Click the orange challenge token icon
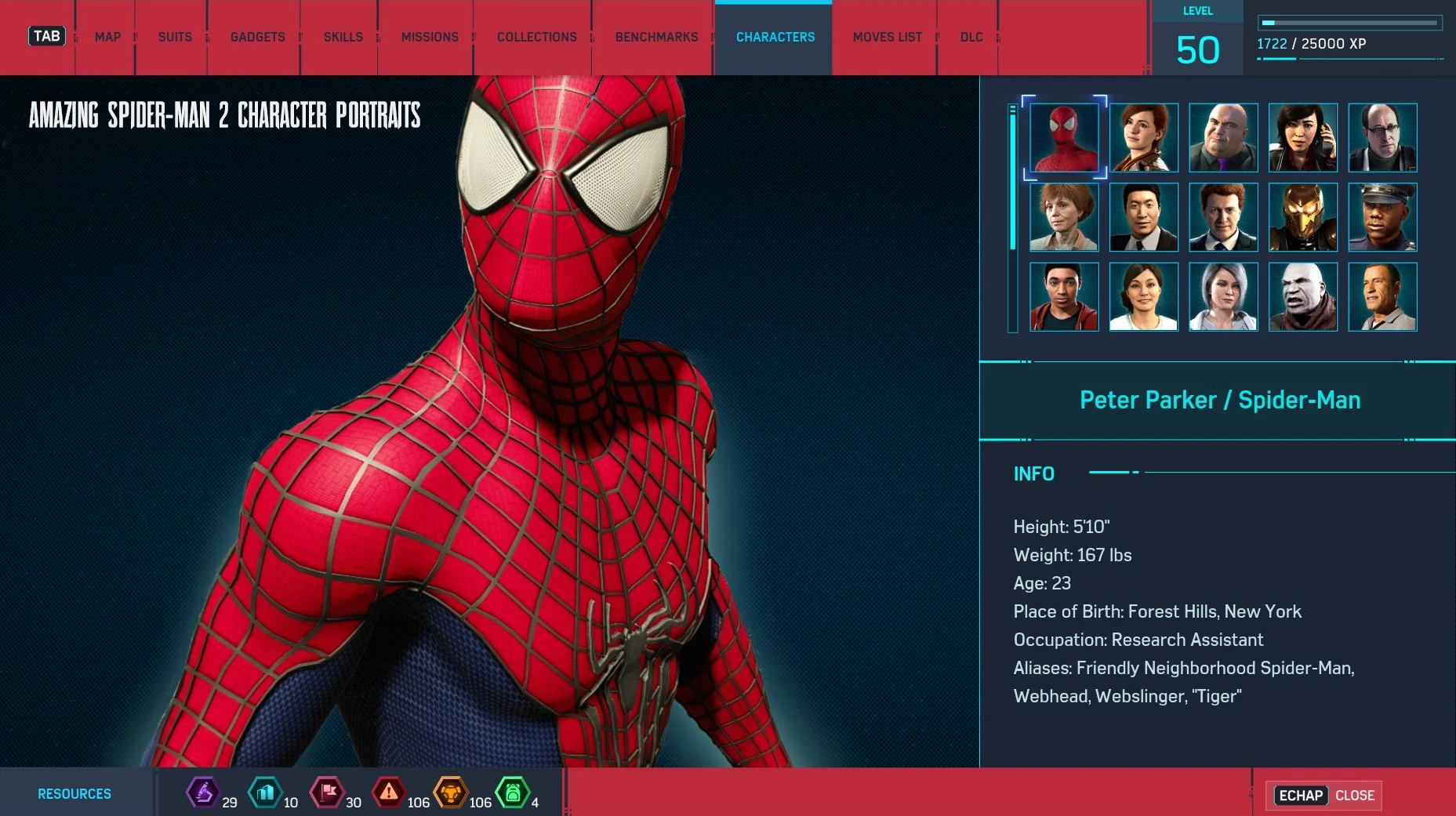The image size is (1456, 816). point(451,792)
